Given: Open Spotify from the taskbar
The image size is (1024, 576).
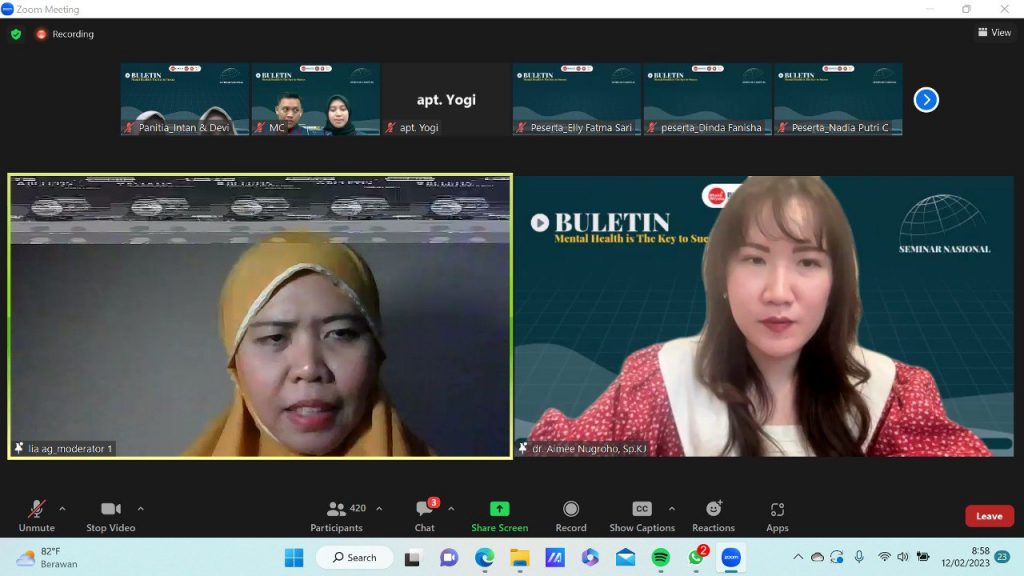Looking at the screenshot, I should [660, 557].
